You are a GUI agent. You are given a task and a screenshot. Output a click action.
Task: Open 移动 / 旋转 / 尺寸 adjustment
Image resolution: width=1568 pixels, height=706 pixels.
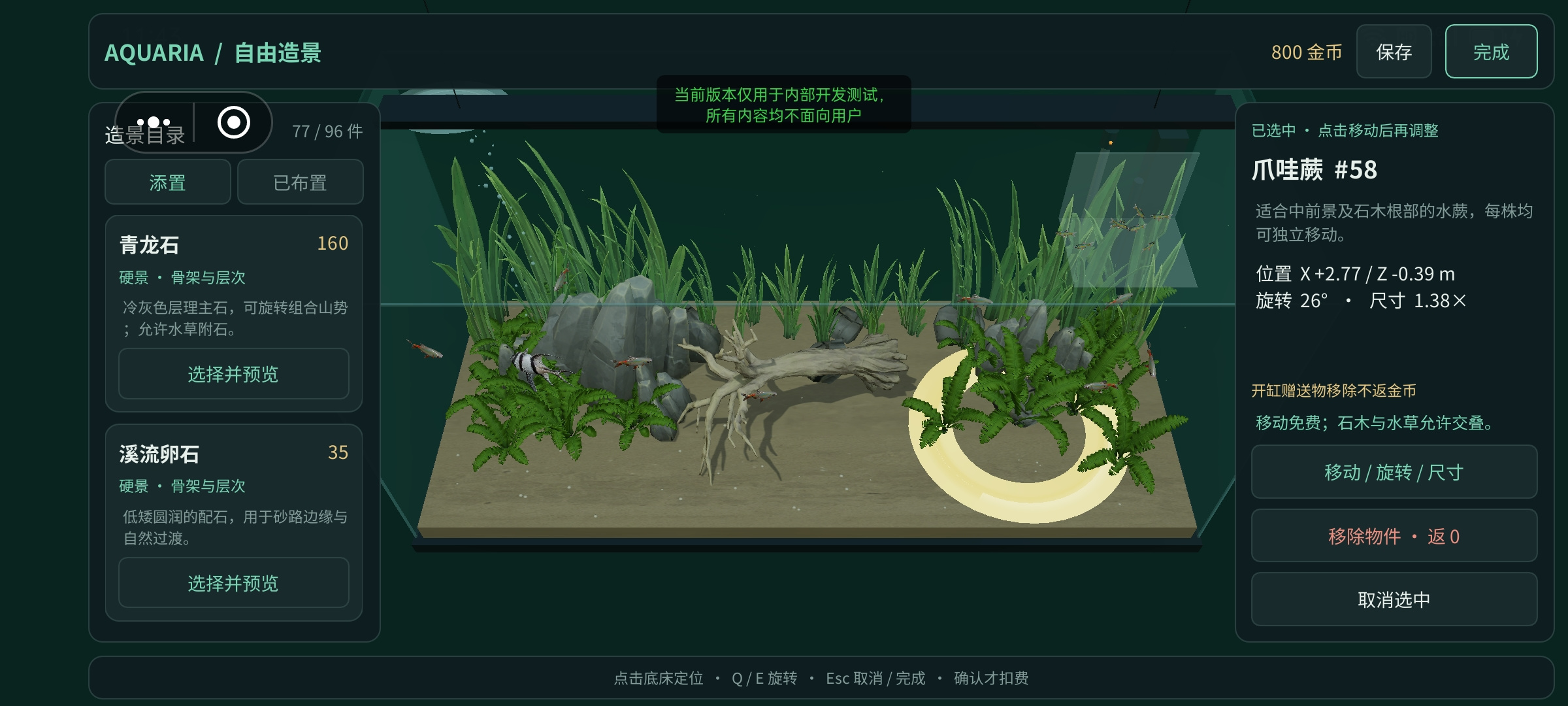(1394, 472)
